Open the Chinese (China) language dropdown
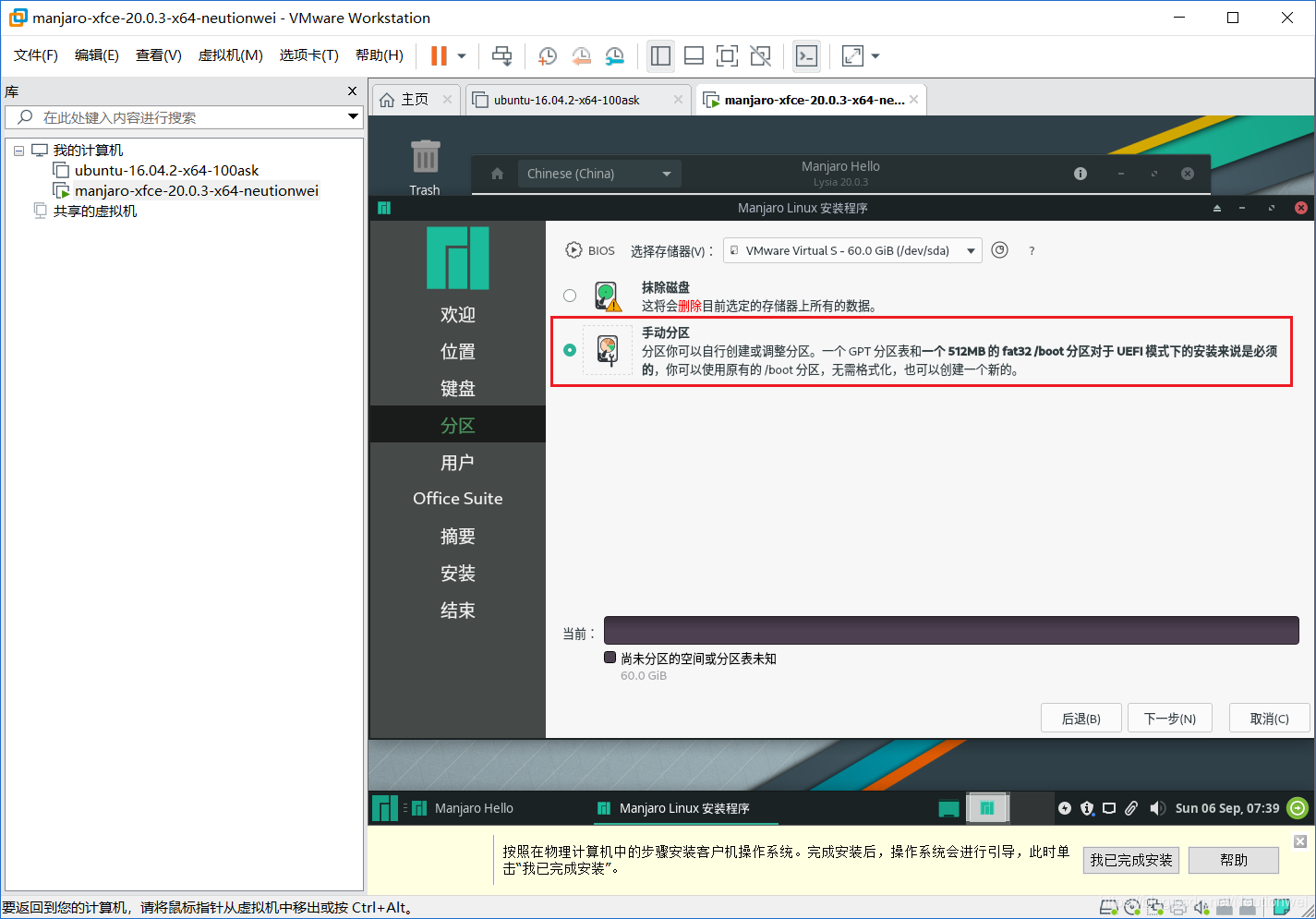1316x919 pixels. point(599,174)
